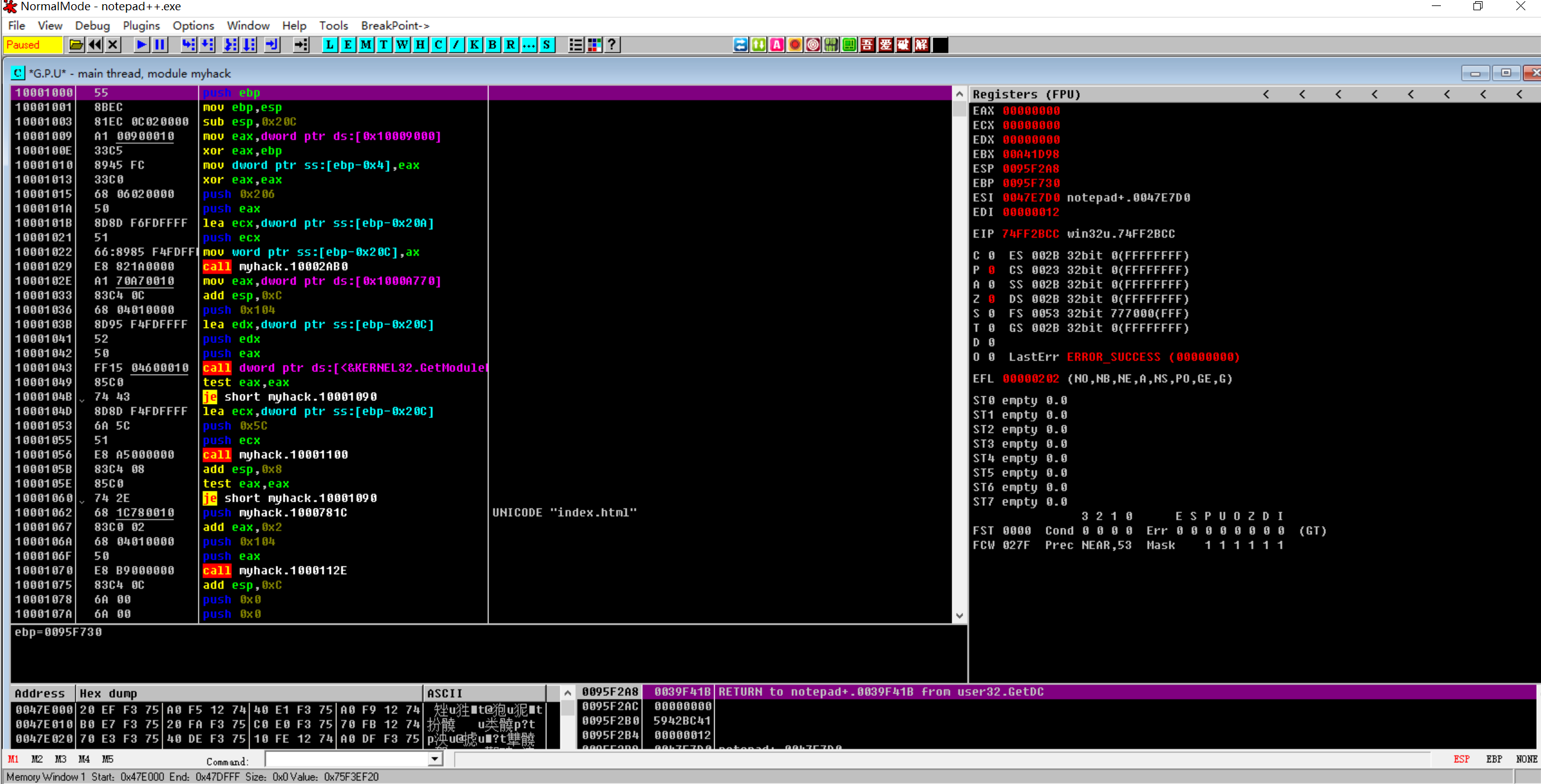Image resolution: width=1541 pixels, height=784 pixels.
Task: Click Go to address black arrow icon
Action: (x=301, y=45)
